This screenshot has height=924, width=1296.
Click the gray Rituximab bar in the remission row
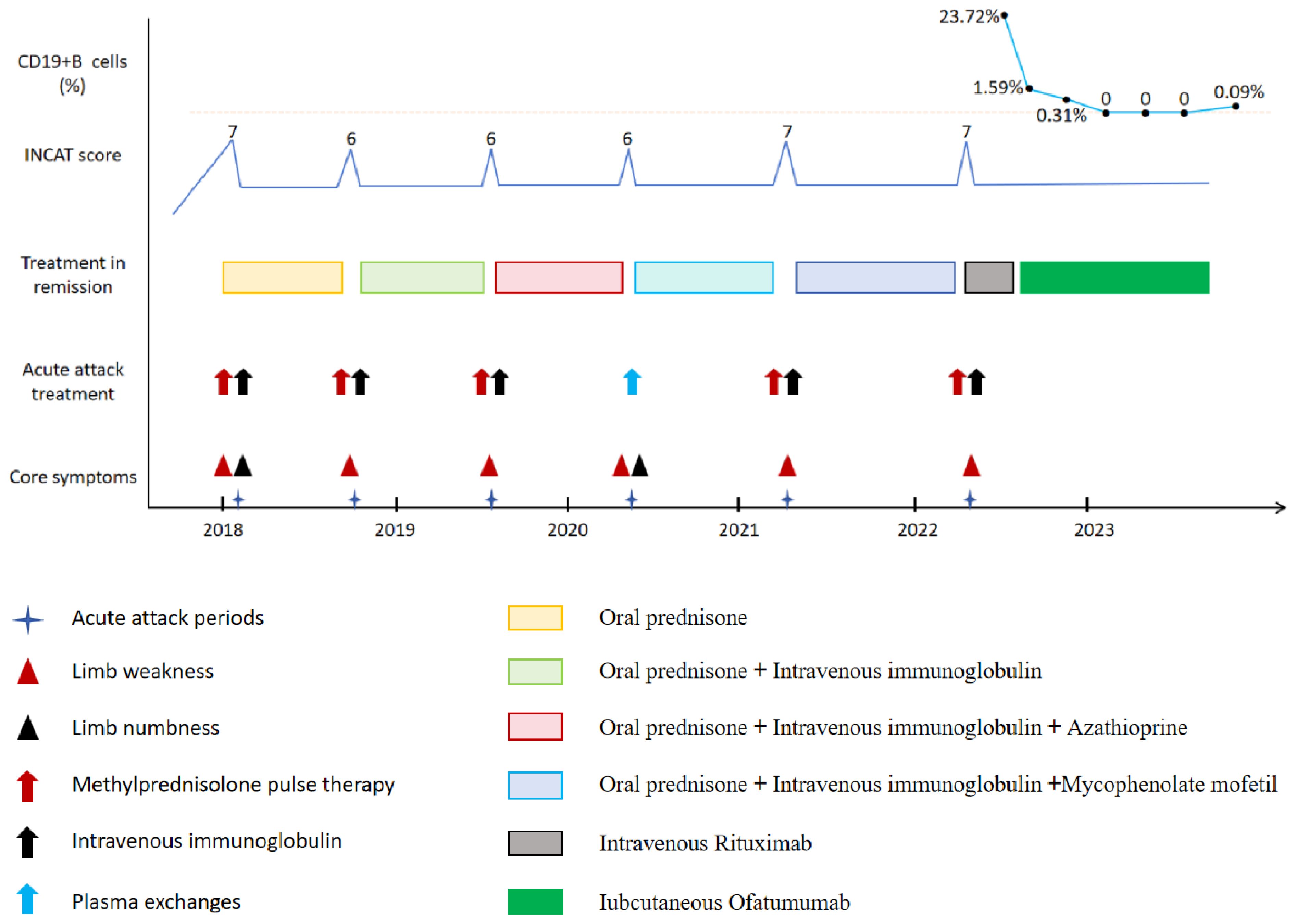(989, 278)
